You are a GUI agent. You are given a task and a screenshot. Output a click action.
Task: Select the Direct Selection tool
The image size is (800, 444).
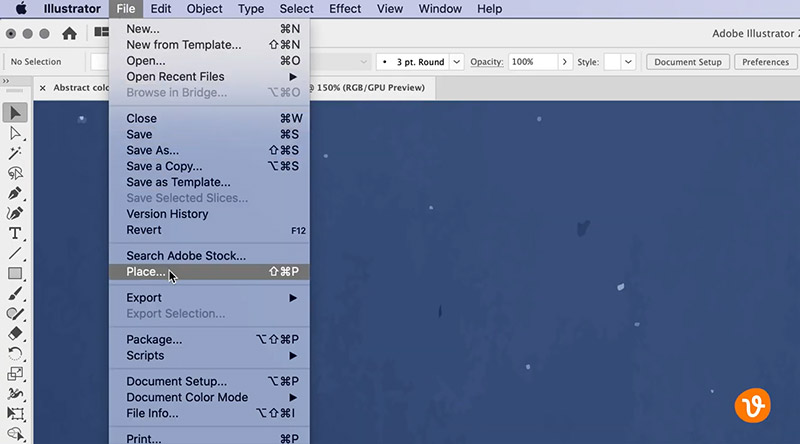(15, 133)
